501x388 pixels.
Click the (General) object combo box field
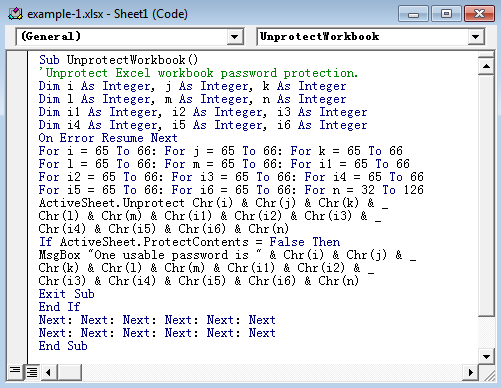click(x=129, y=37)
